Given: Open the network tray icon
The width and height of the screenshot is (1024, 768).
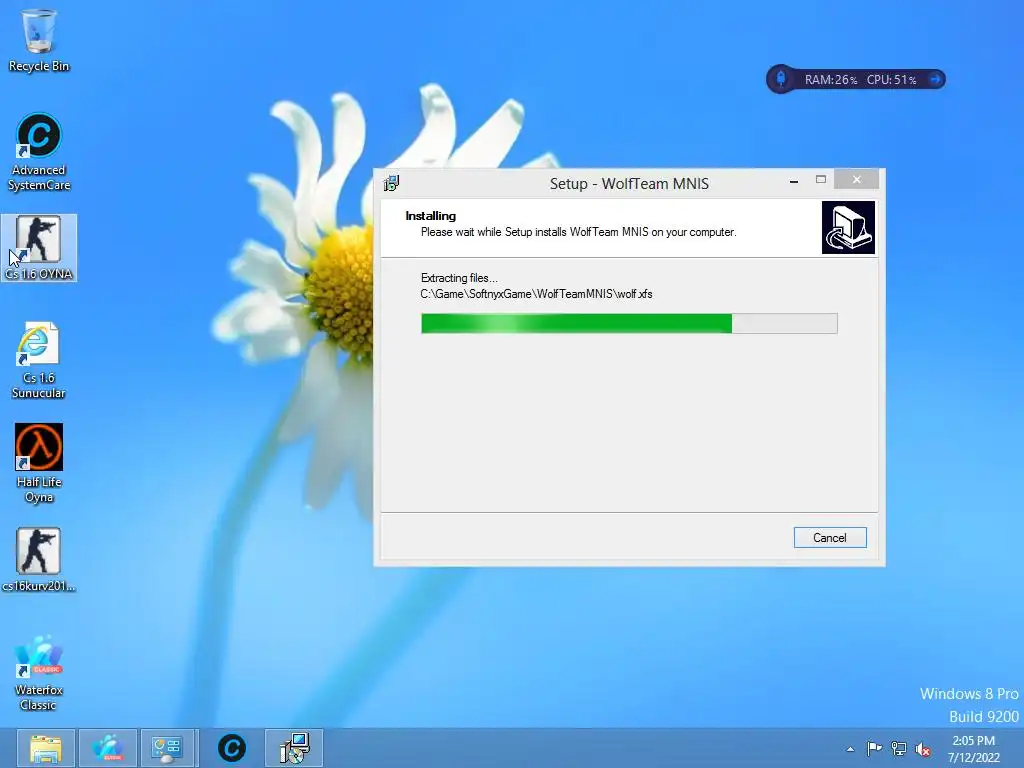Looking at the screenshot, I should tap(899, 749).
